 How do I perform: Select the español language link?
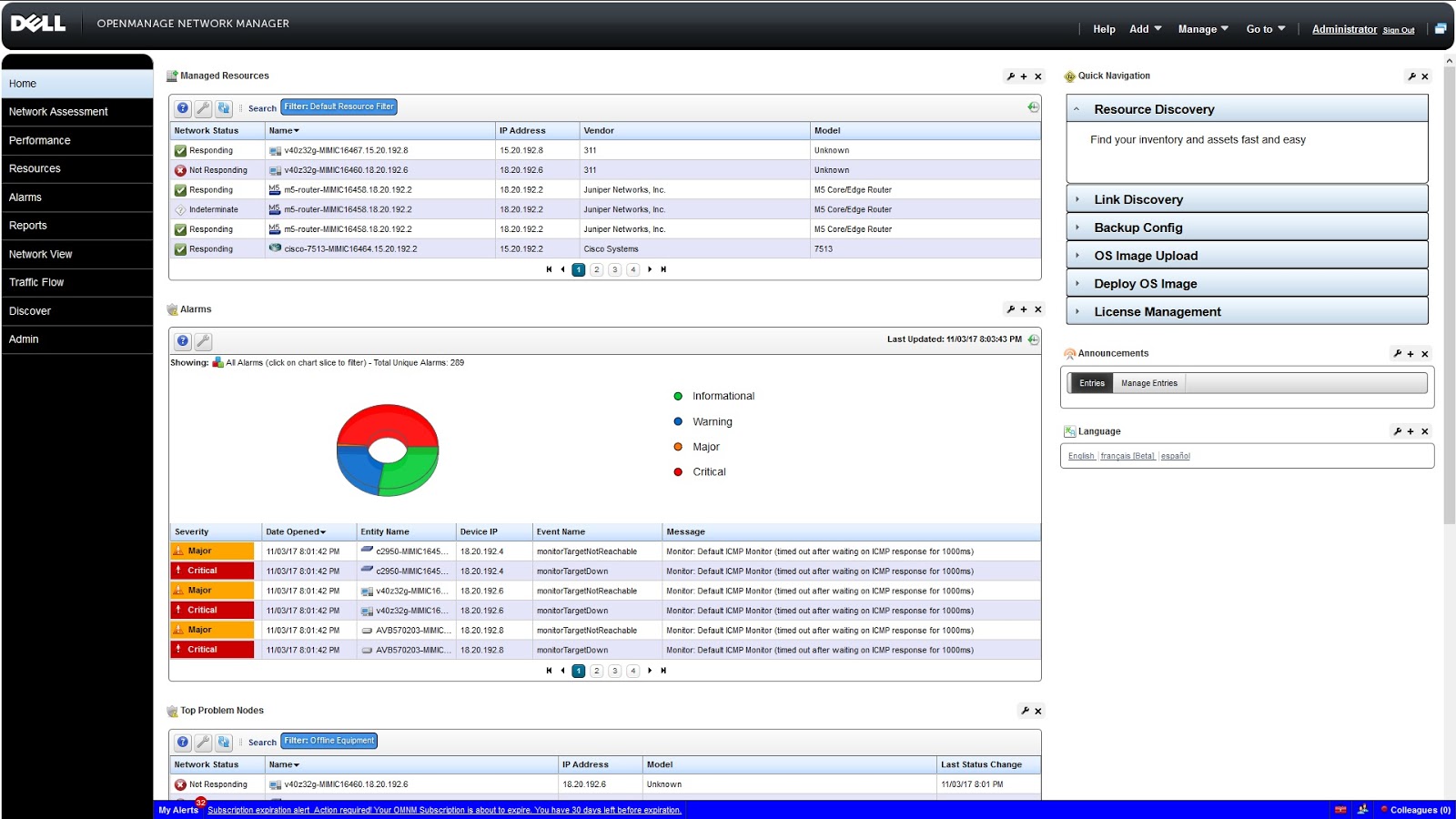click(x=1175, y=455)
